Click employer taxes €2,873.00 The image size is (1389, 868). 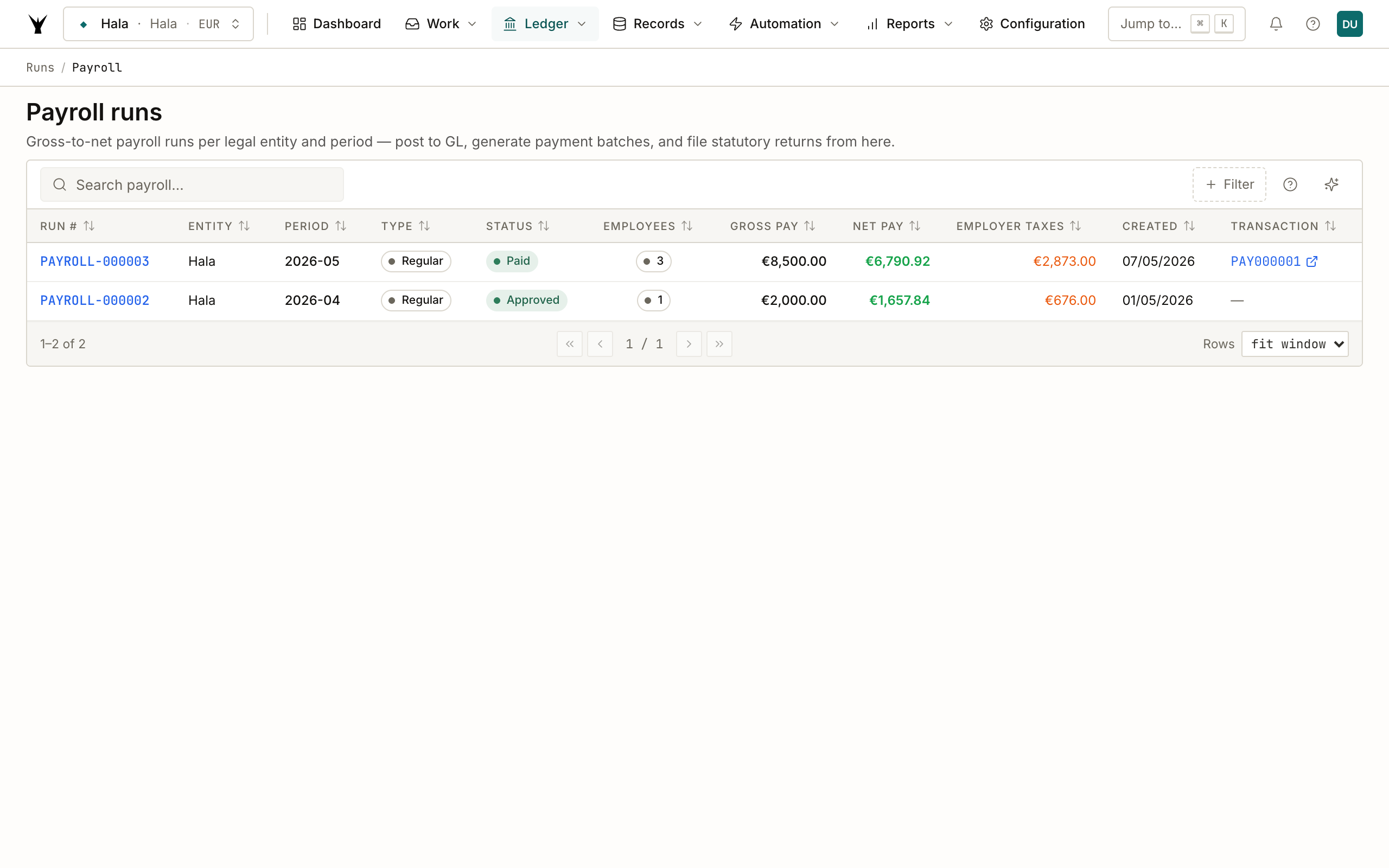point(1065,261)
